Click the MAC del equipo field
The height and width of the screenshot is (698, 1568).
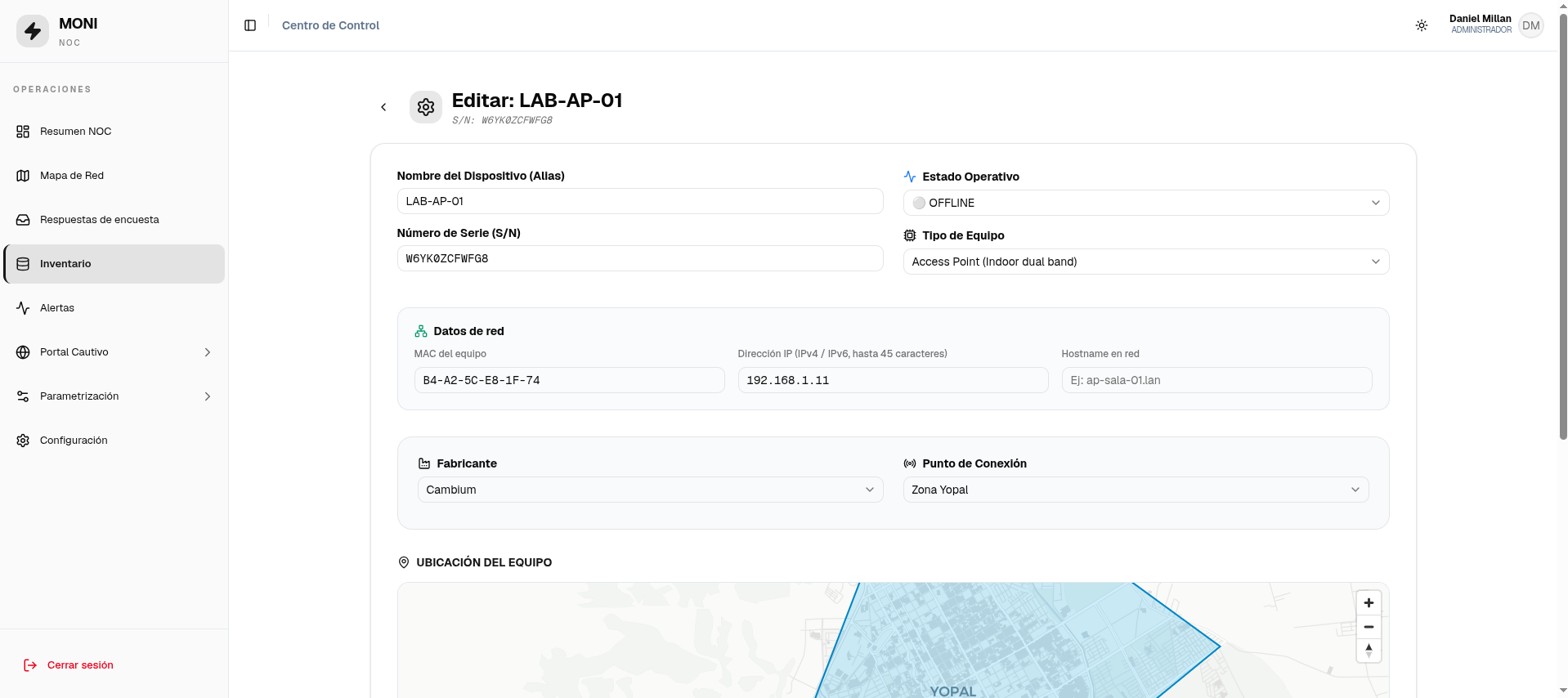tap(569, 380)
